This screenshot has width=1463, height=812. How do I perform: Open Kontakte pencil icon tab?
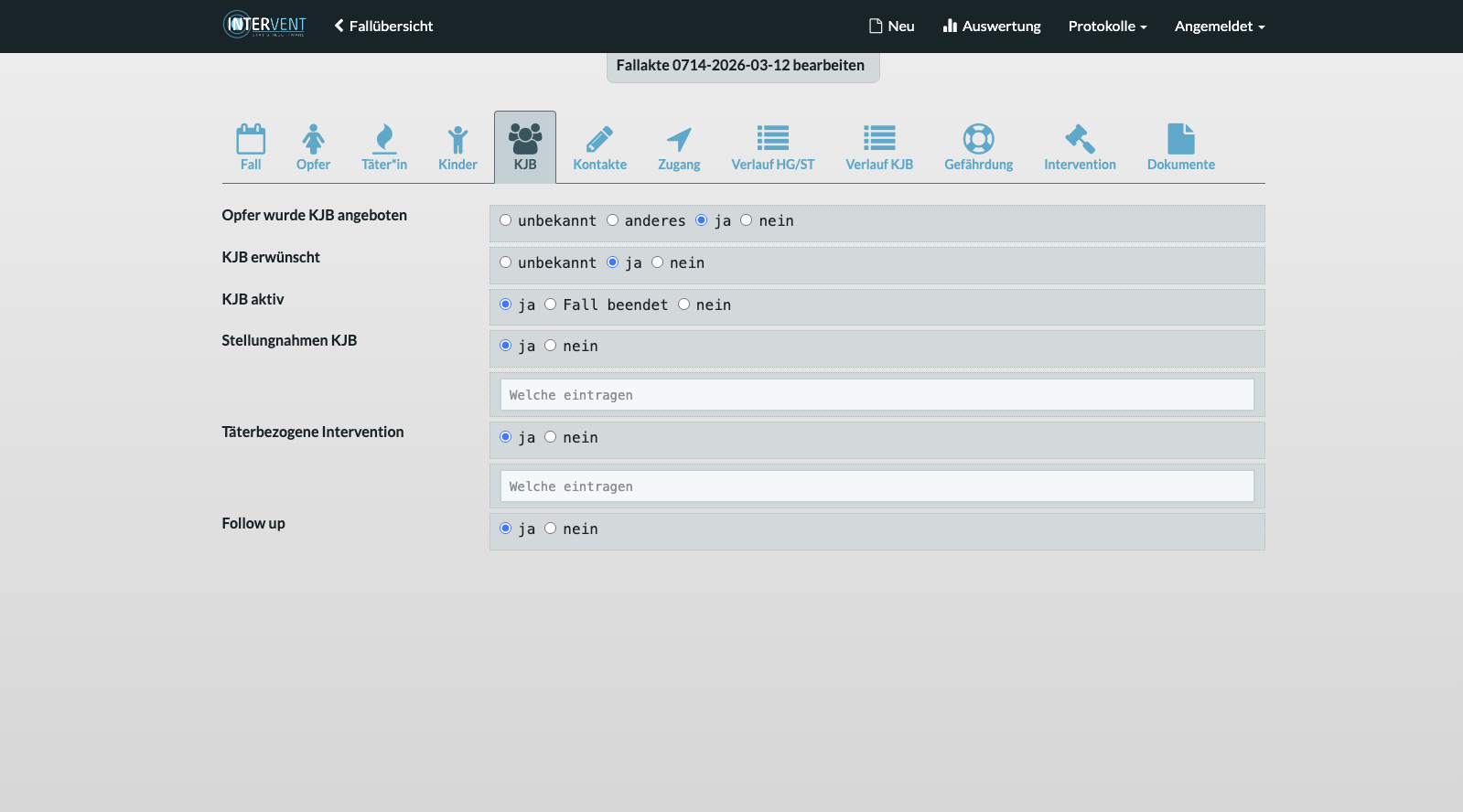click(x=599, y=140)
